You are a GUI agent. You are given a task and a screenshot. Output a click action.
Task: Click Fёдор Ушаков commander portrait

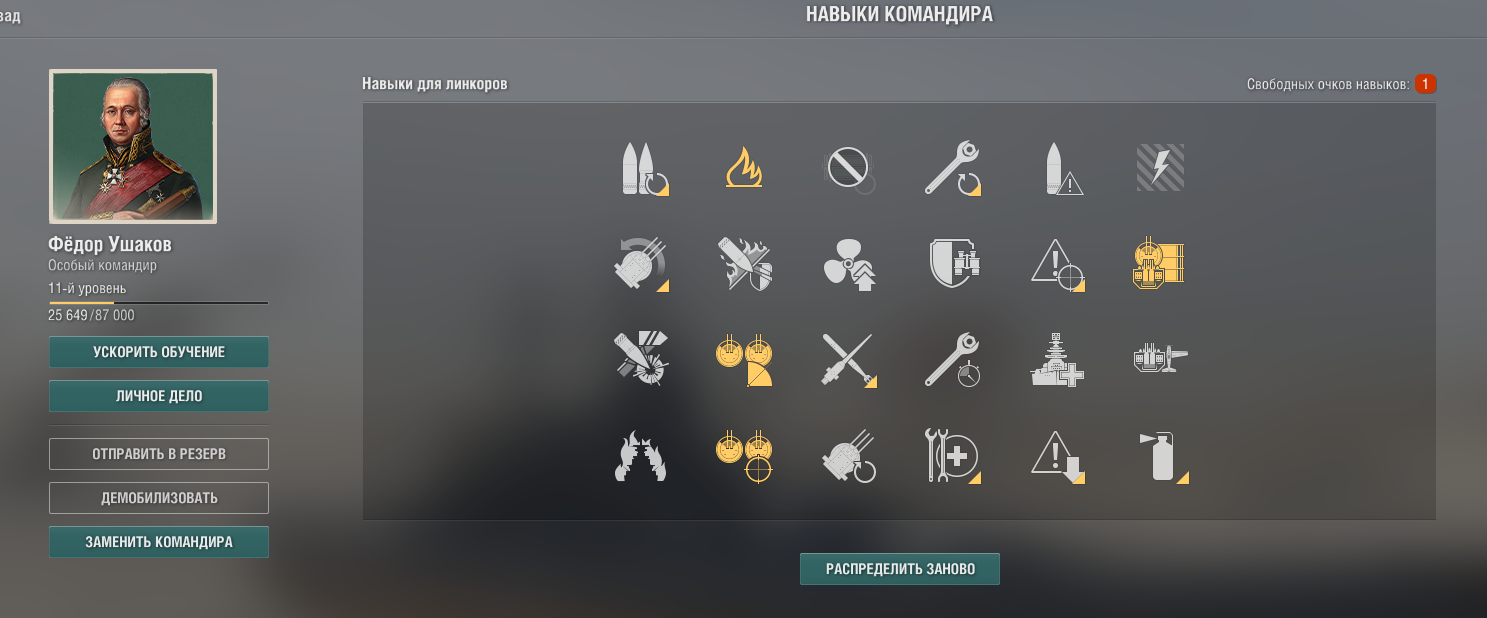tap(133, 146)
